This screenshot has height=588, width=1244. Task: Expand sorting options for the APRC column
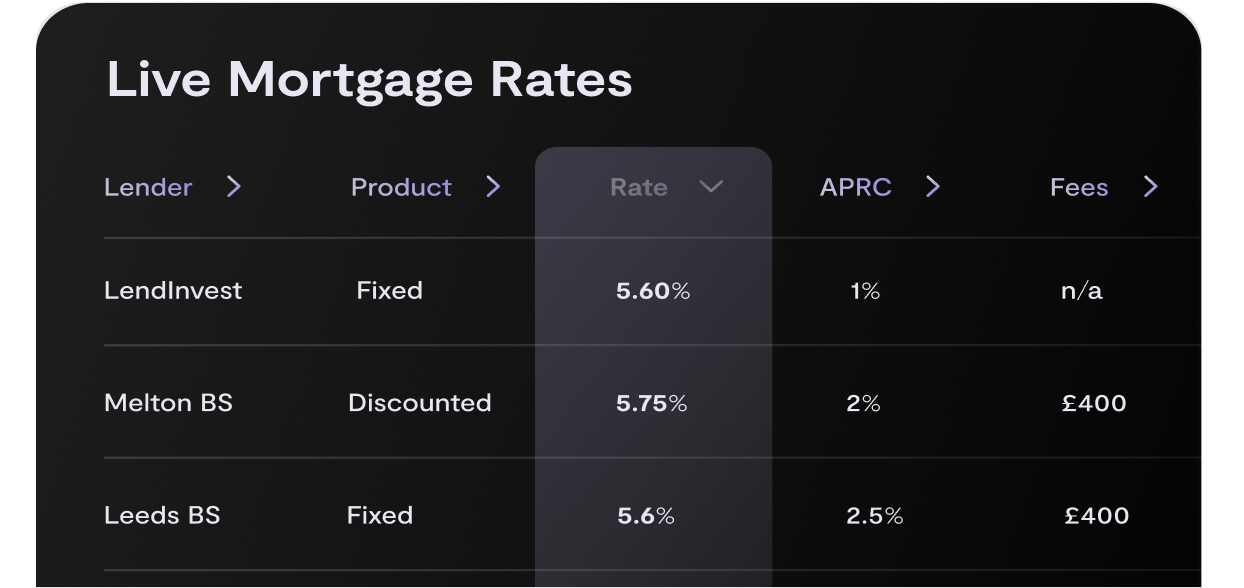(933, 187)
